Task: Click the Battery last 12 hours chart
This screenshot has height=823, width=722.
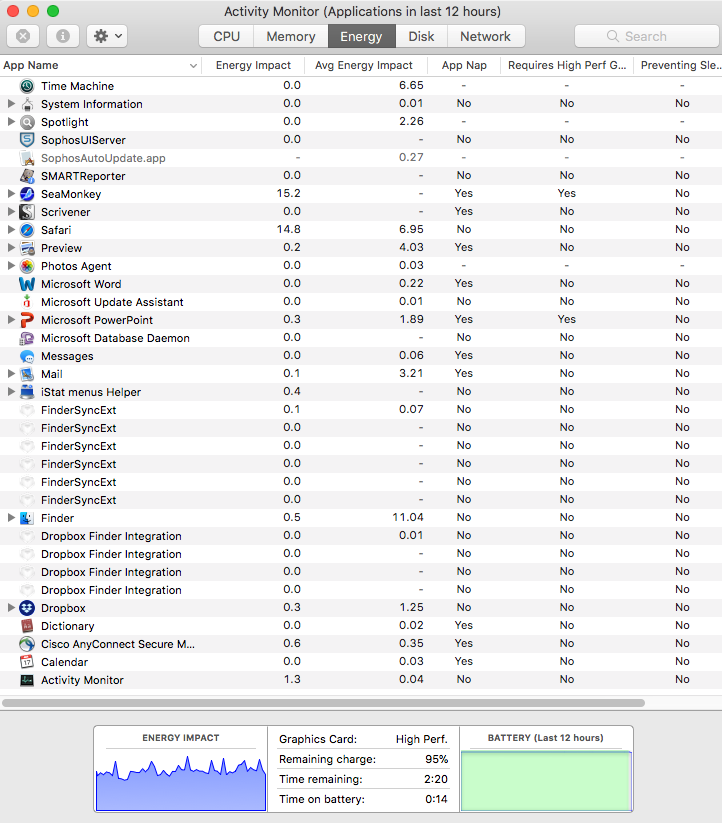Action: 546,781
